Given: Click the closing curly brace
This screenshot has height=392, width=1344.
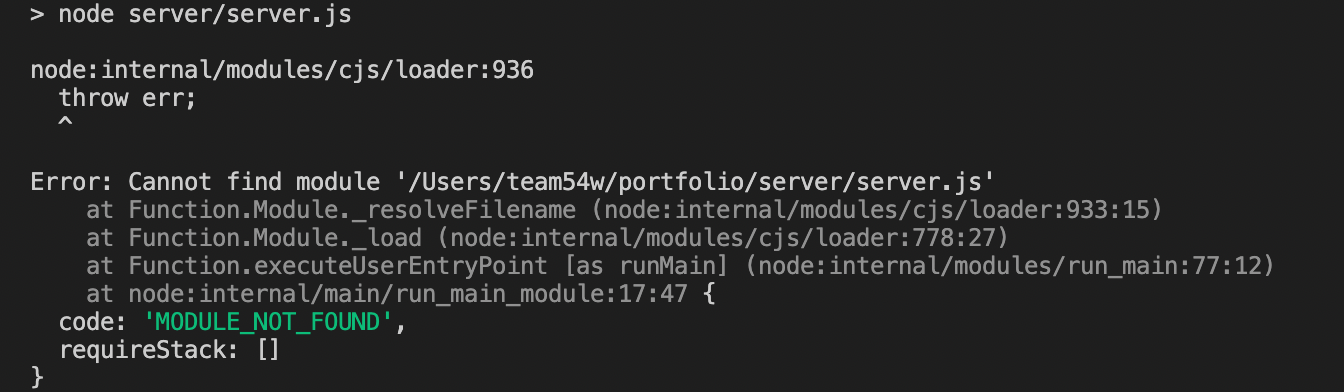Looking at the screenshot, I should (x=38, y=378).
